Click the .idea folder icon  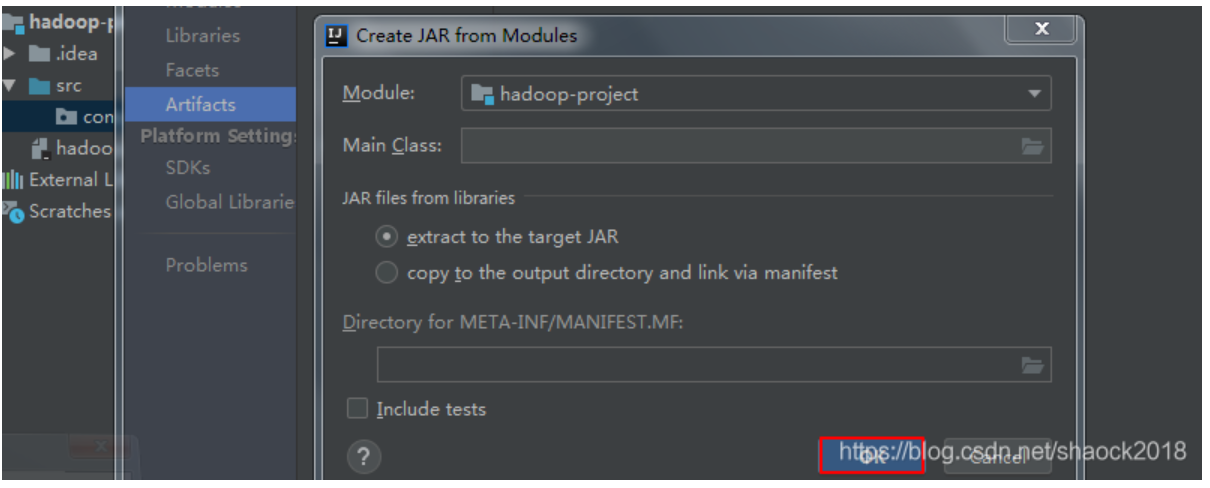click(40, 53)
